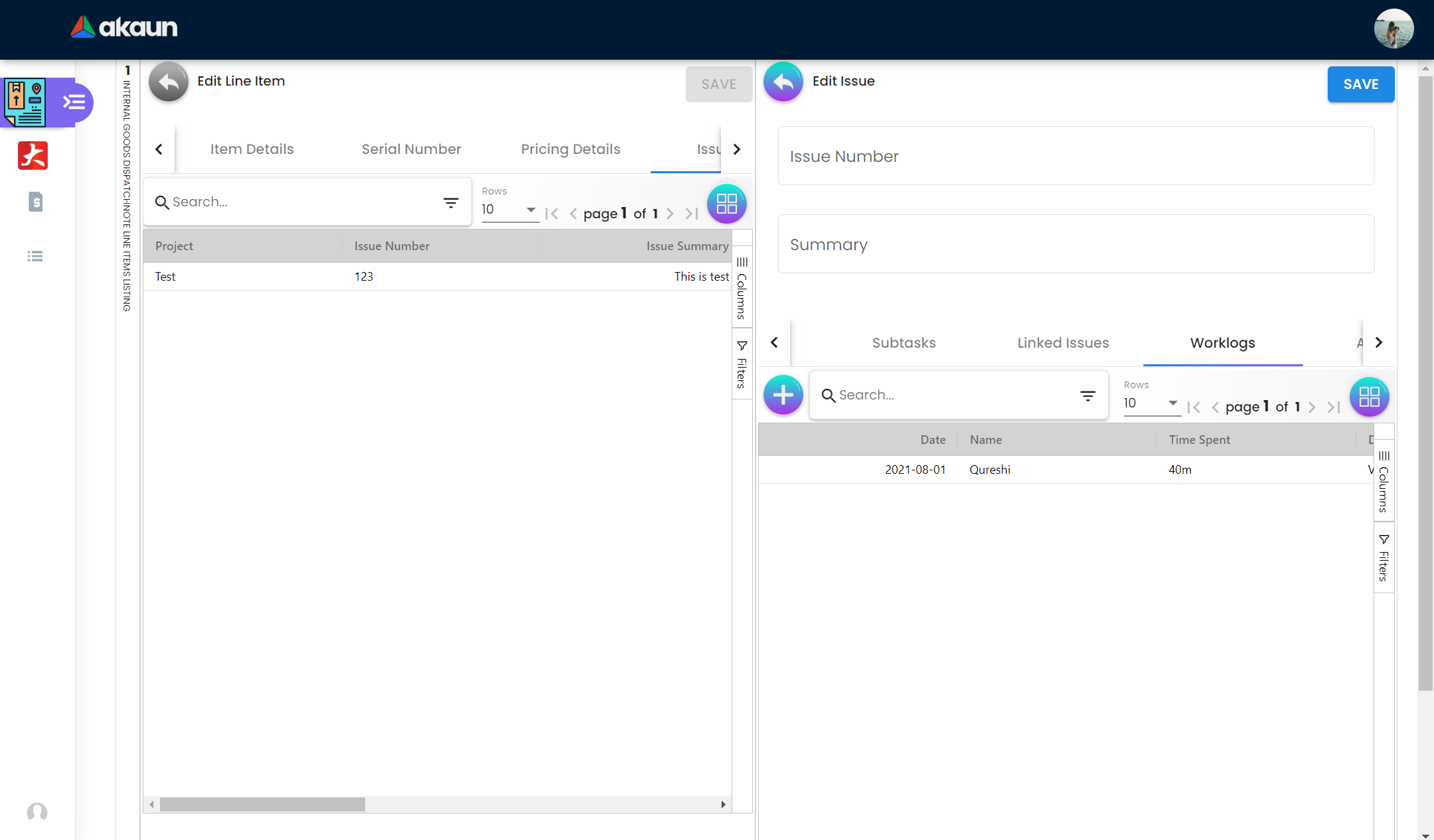Viewport: 1434px width, 840px height.
Task: Switch to the Serial Number tab
Action: point(411,149)
